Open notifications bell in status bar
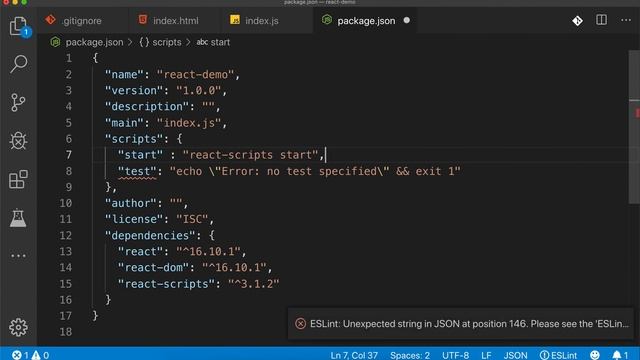 620,355
